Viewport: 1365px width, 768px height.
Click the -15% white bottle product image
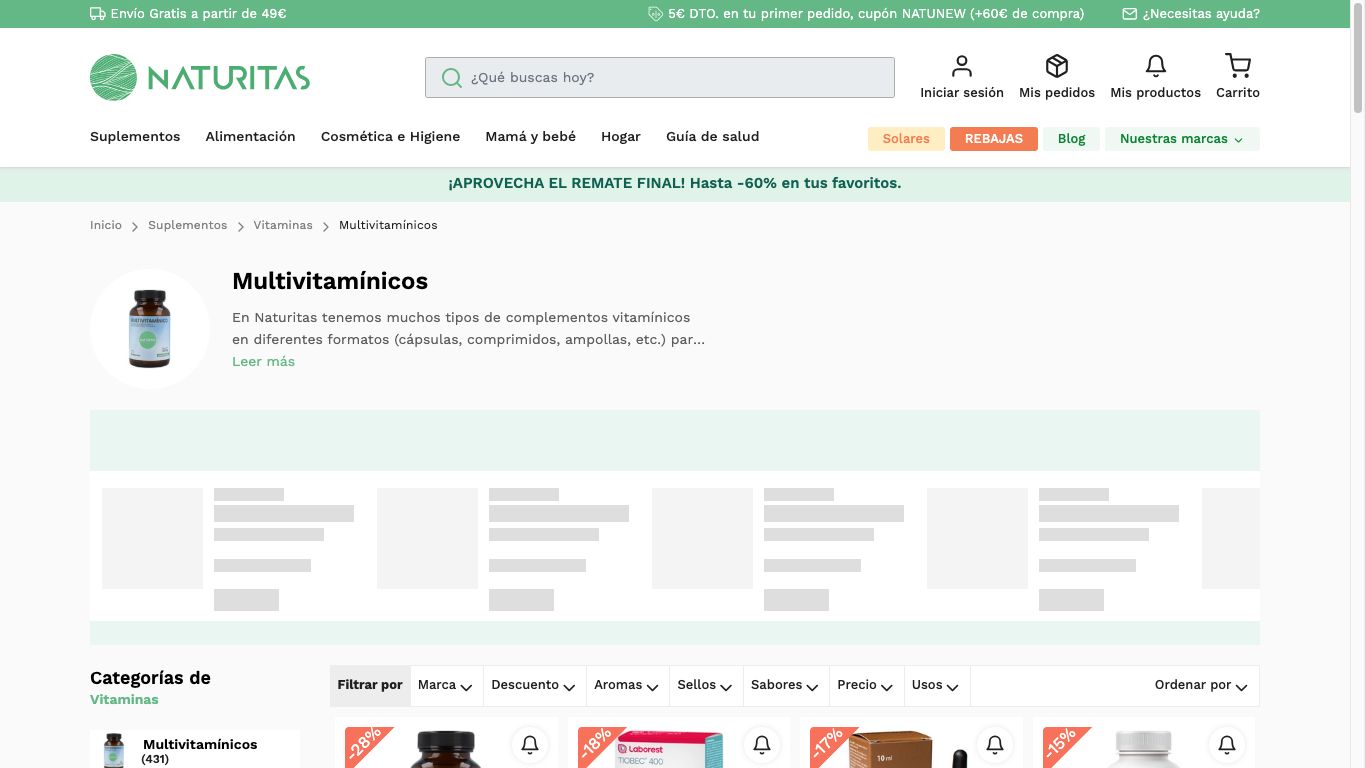tap(1143, 750)
